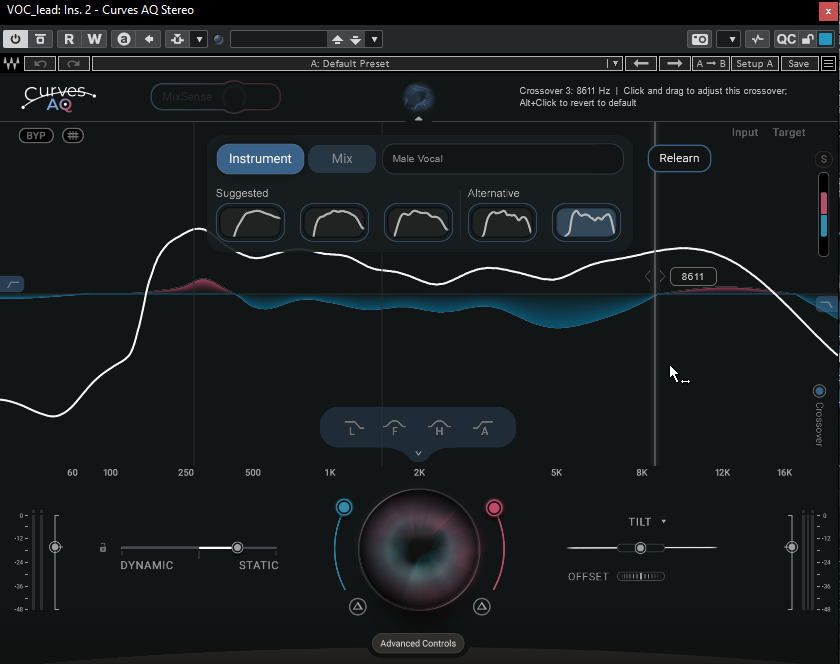Click left chevron beside 8611 value

click(x=648, y=277)
